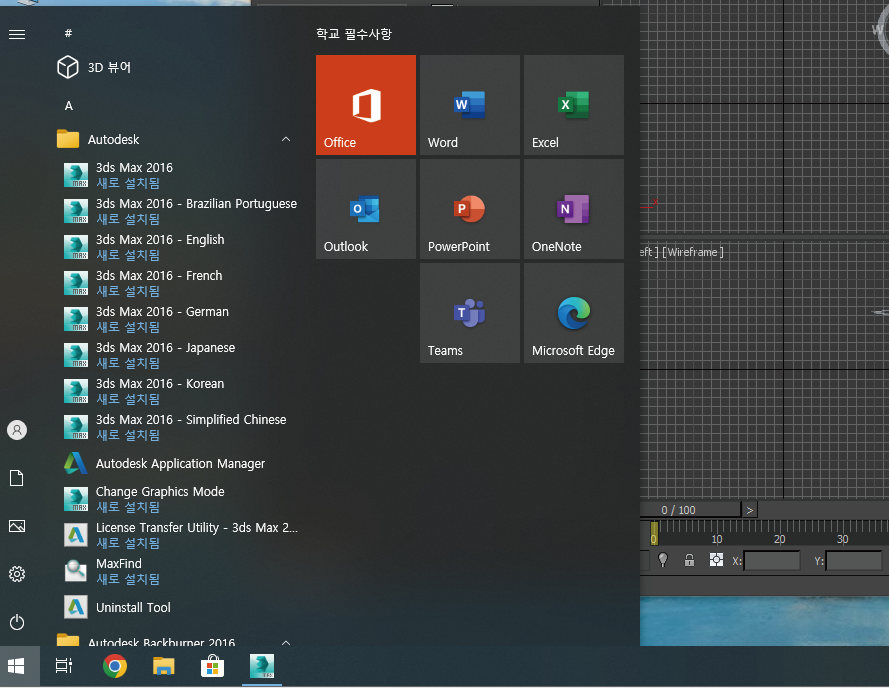Image resolution: width=889 pixels, height=688 pixels.
Task: Launch 3ds Max 2016 from Autodesk folder
Action: coord(178,175)
